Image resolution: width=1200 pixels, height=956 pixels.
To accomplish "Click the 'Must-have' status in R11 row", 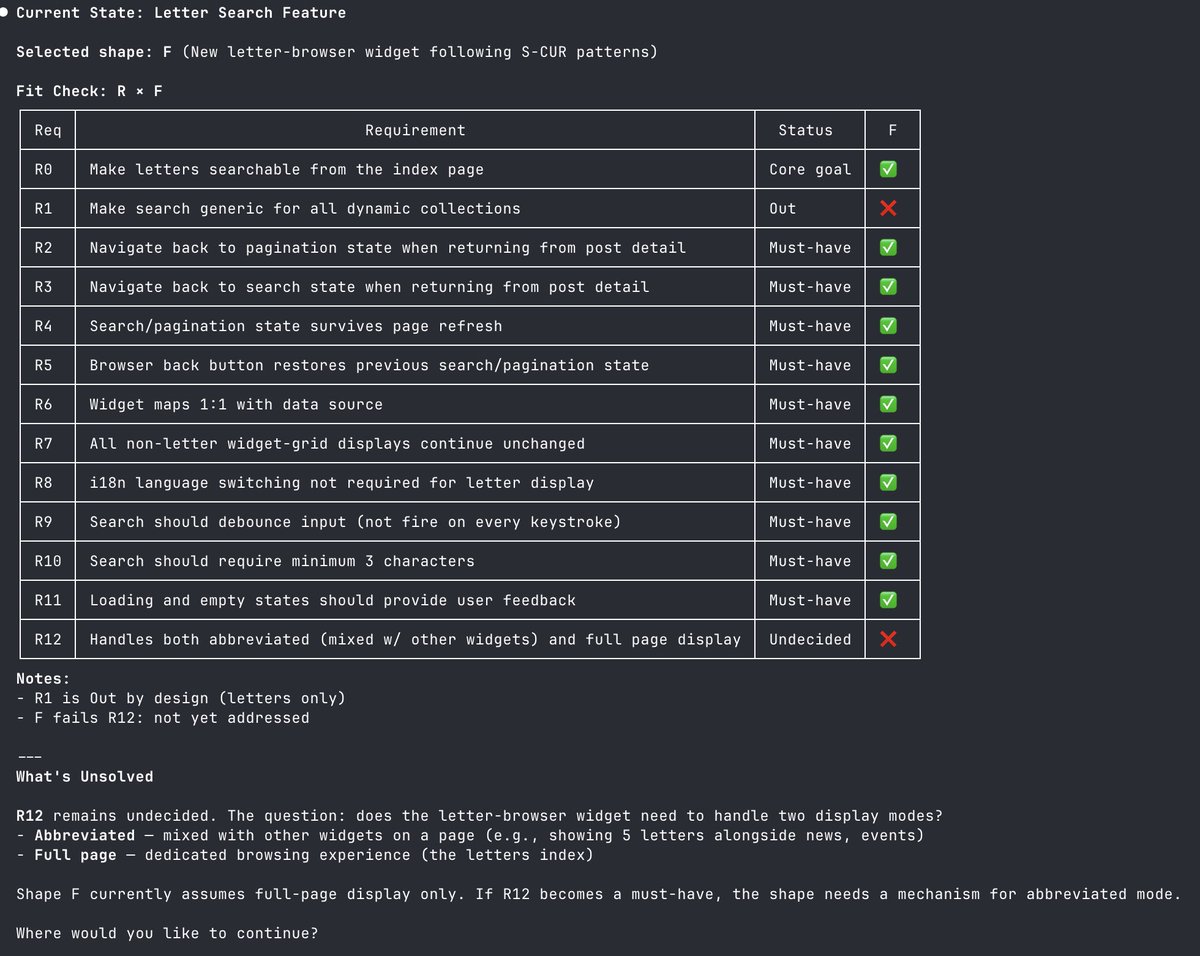I will click(810, 600).
